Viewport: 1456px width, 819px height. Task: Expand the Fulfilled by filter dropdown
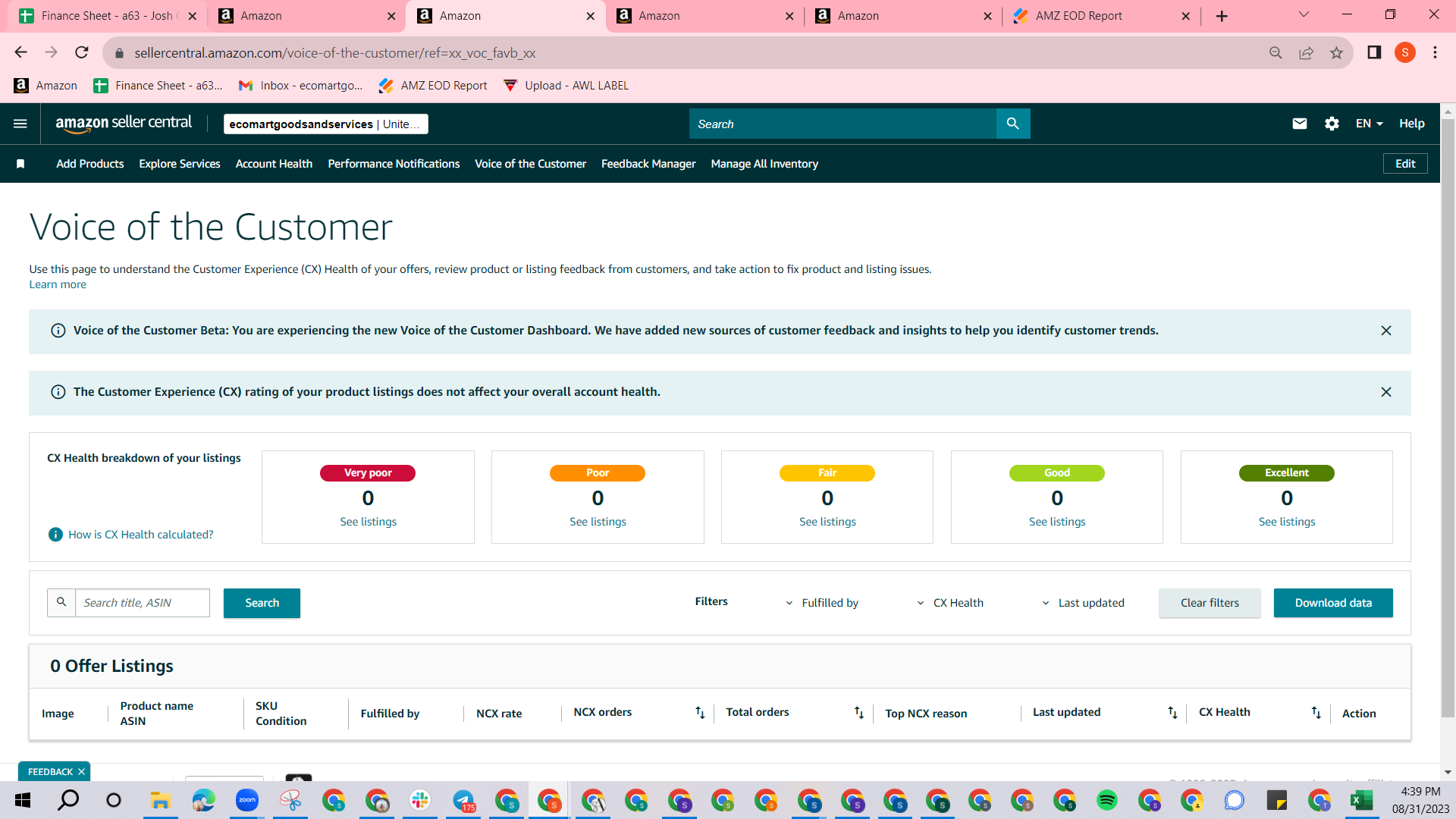click(821, 603)
